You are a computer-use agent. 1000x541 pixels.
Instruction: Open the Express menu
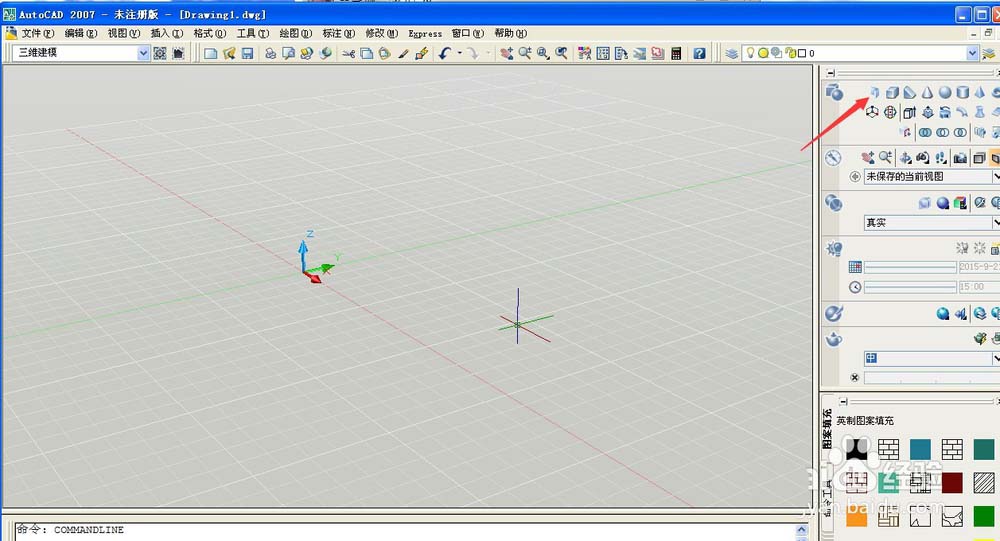coord(425,34)
